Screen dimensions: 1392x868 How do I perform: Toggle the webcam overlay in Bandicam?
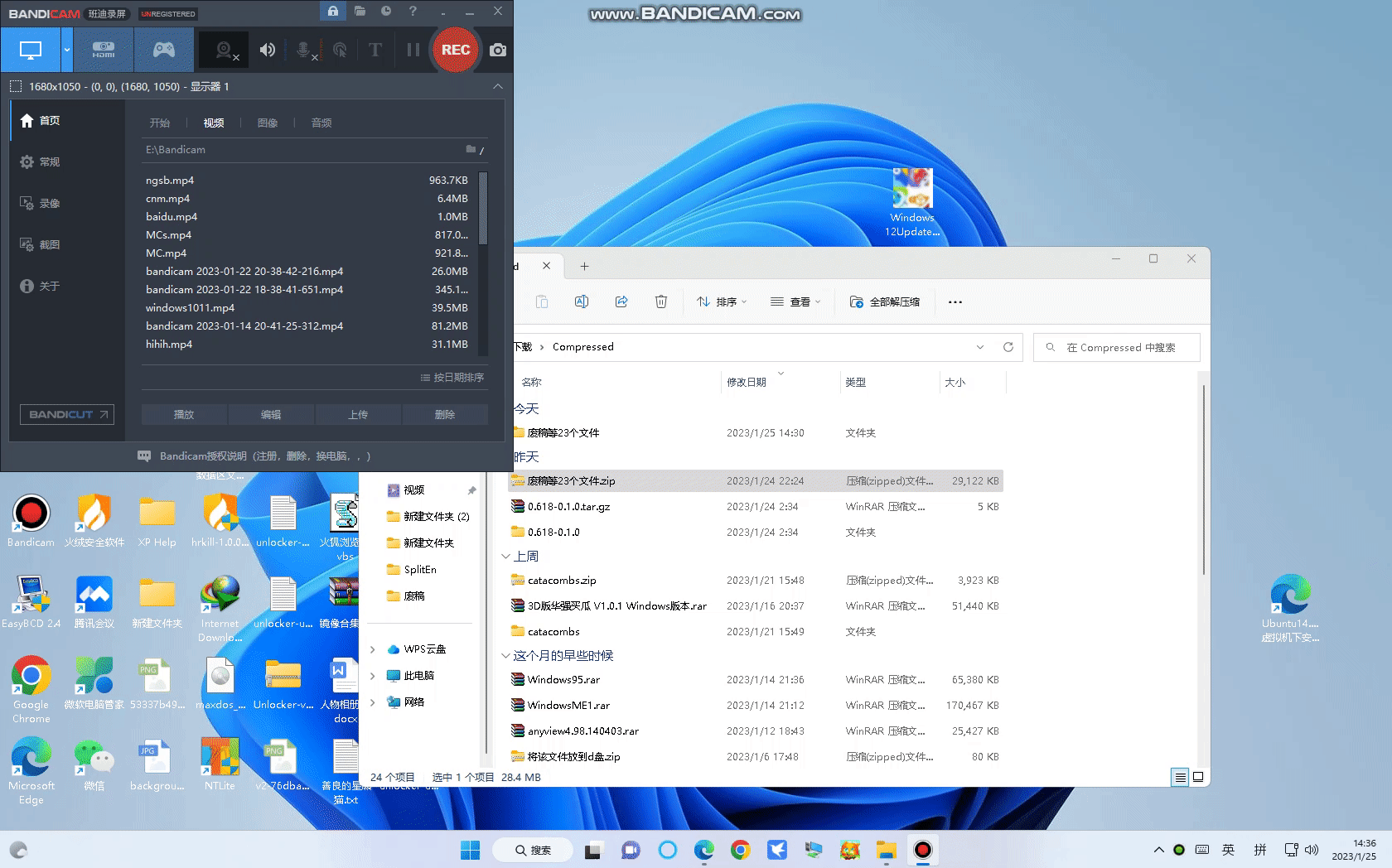[225, 51]
